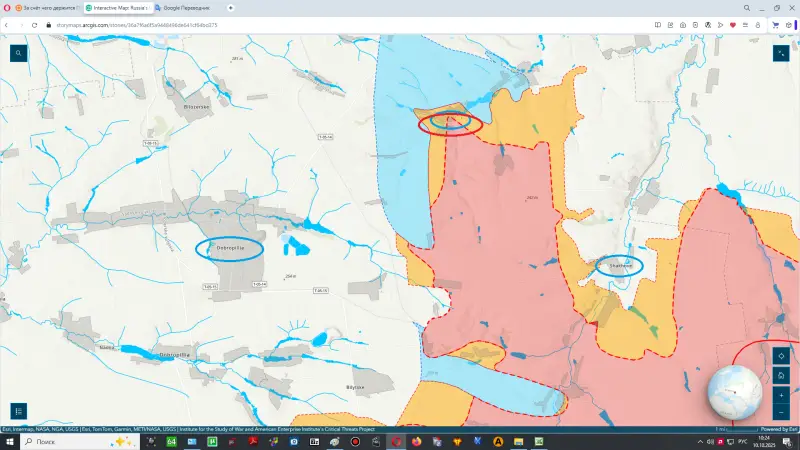Click the red-circled settlement on the map

click(450, 123)
